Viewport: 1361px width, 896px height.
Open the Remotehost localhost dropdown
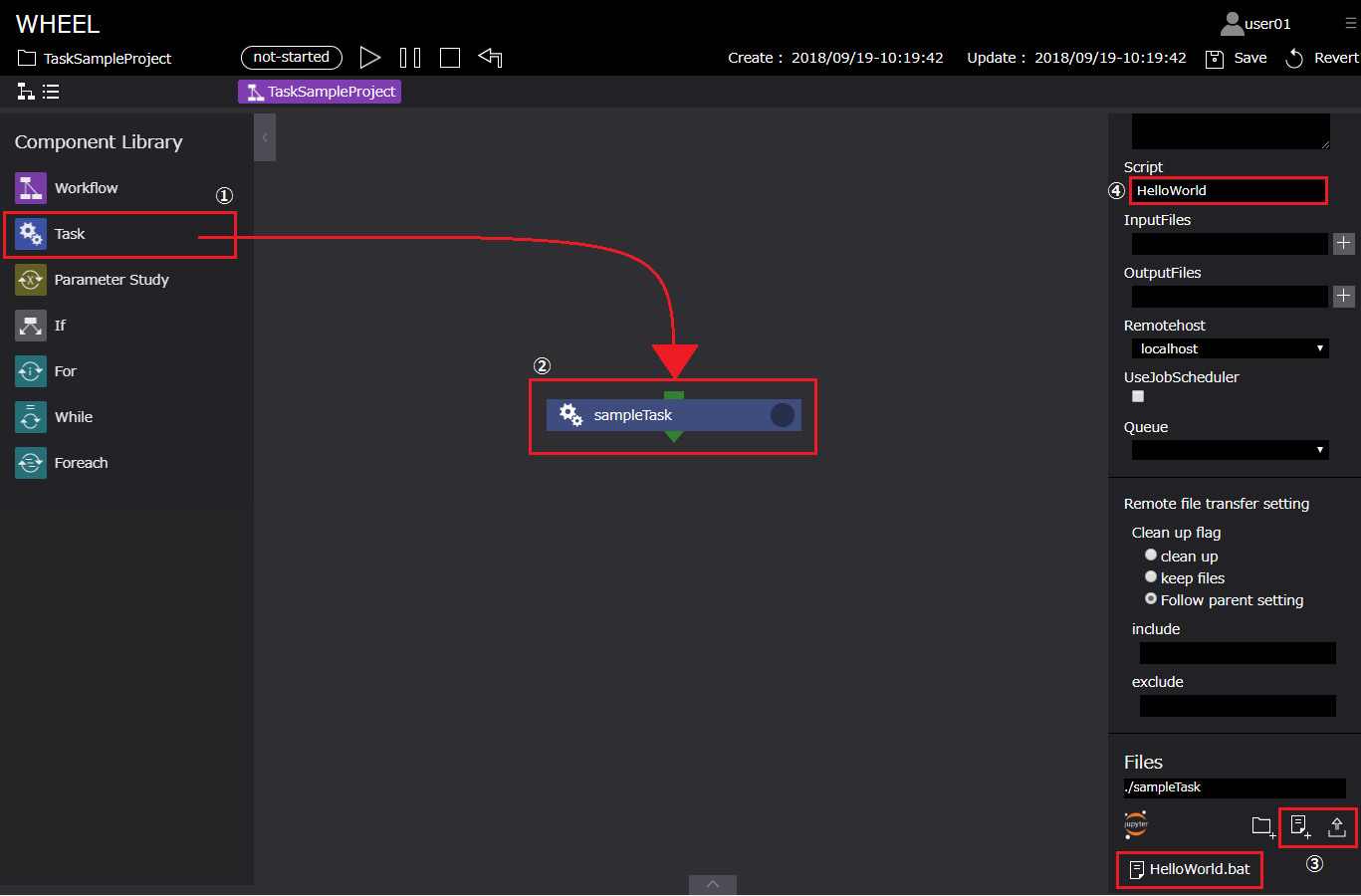1230,349
